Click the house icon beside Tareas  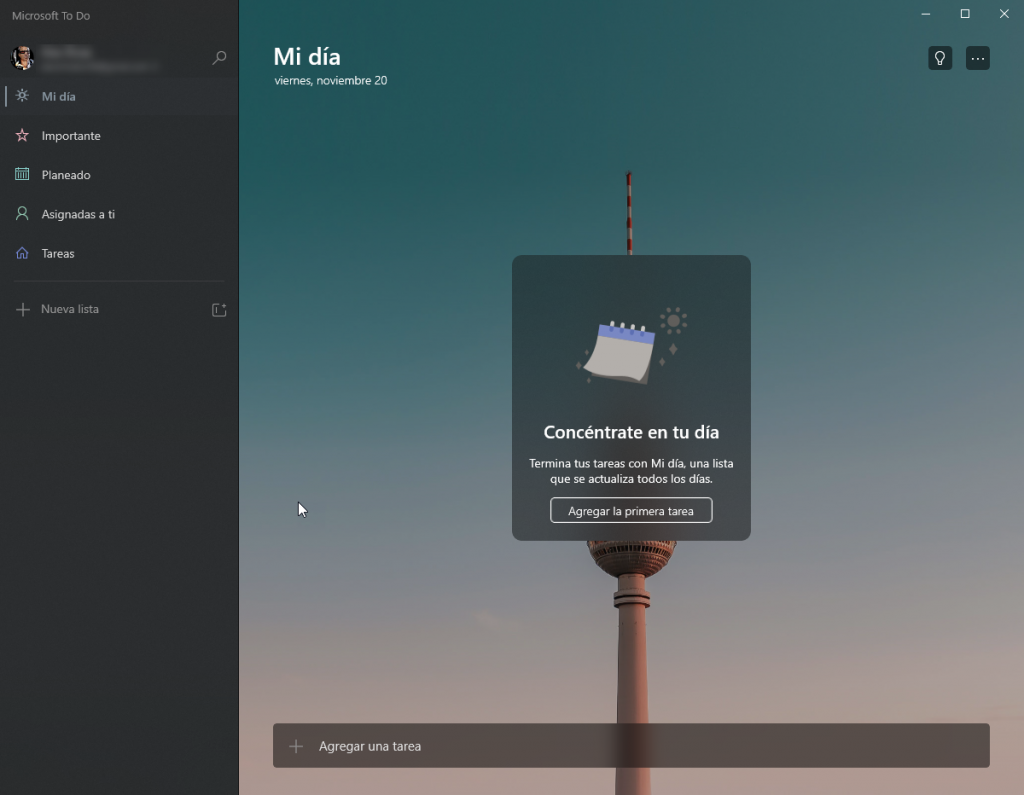(x=22, y=253)
